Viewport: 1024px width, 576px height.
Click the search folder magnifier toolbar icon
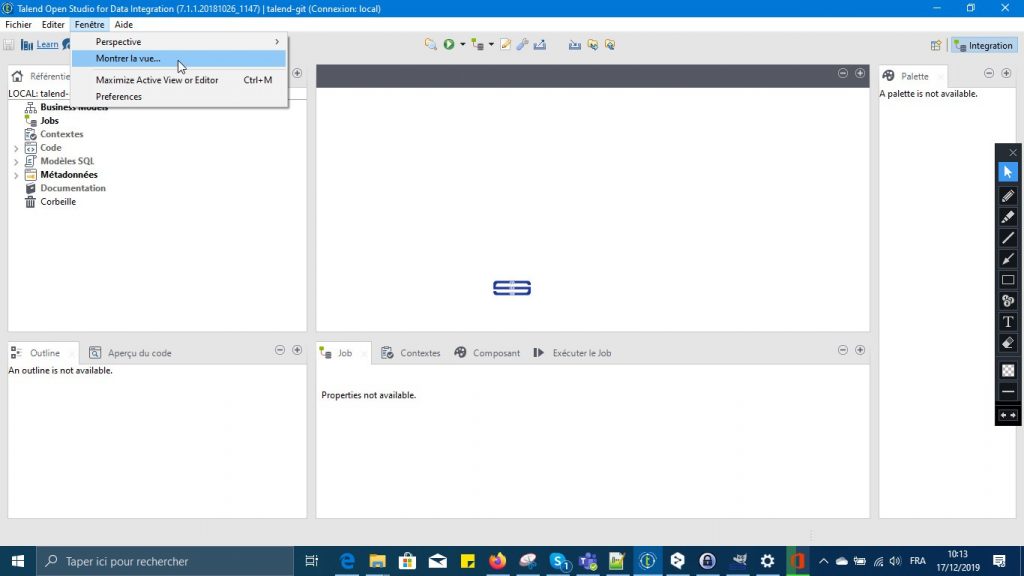tap(430, 44)
